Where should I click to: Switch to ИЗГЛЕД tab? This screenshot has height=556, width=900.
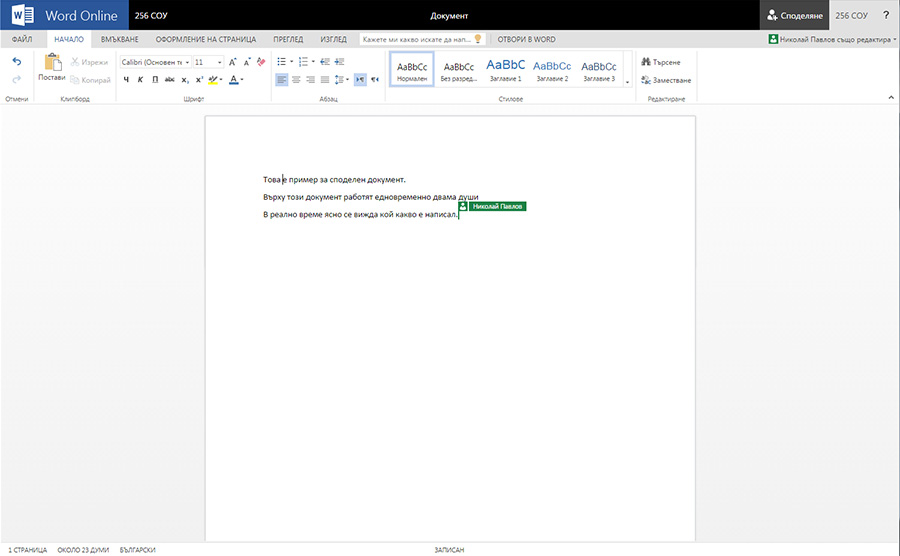[x=333, y=40]
